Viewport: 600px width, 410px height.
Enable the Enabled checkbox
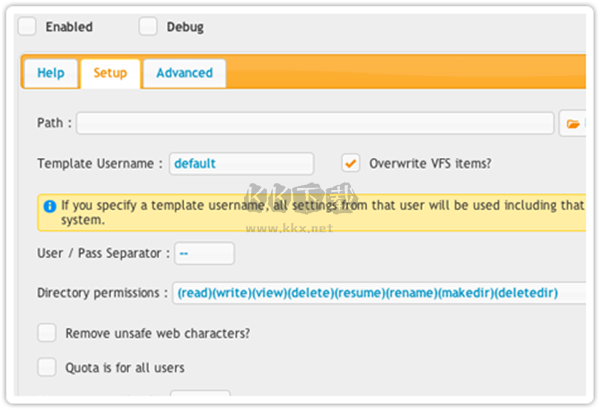(x=28, y=27)
